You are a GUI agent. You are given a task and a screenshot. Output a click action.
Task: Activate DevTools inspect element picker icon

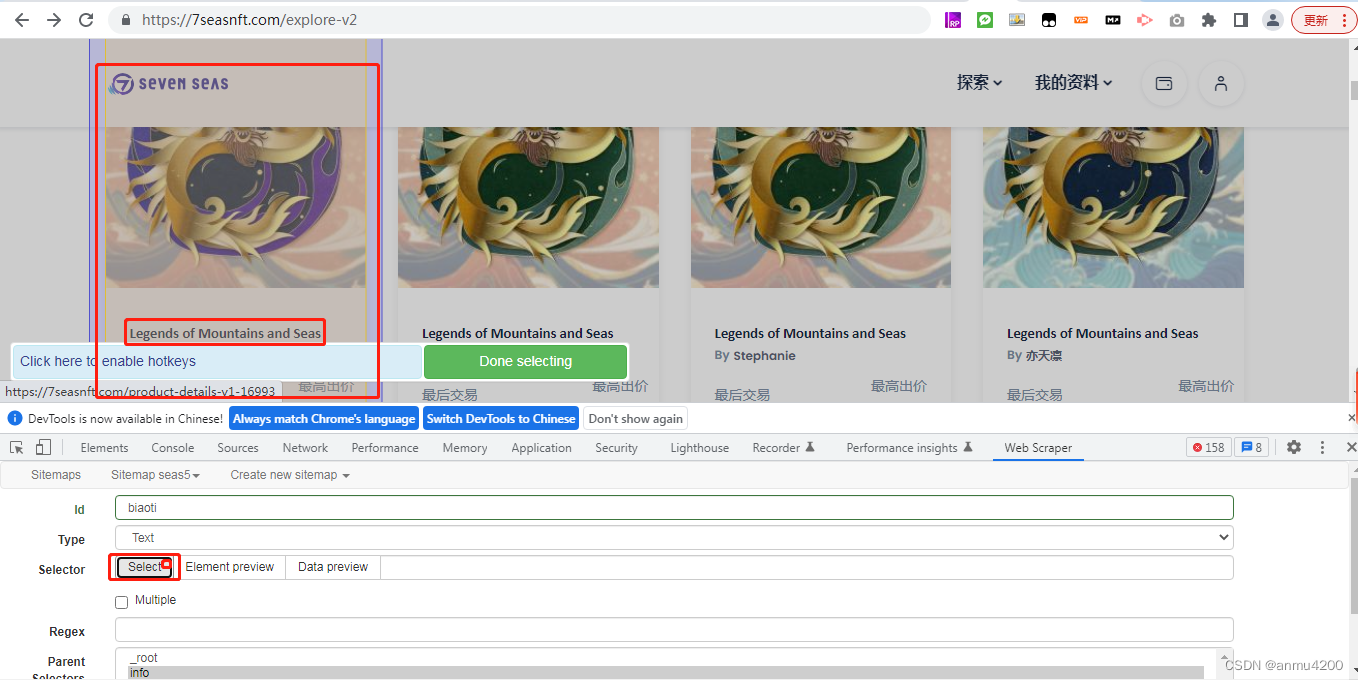[17, 447]
